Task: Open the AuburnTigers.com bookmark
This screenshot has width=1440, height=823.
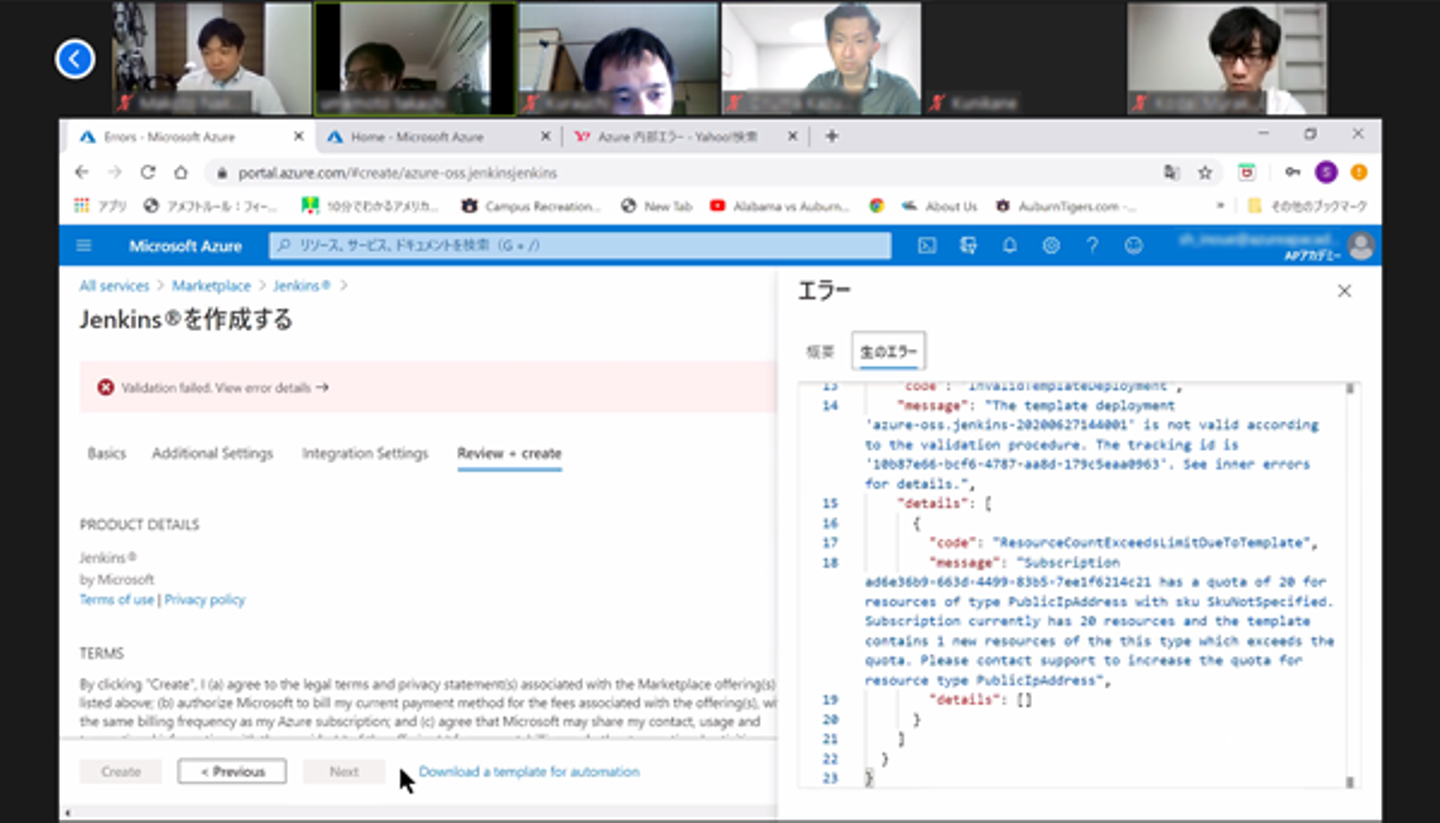Action: [x=1066, y=206]
